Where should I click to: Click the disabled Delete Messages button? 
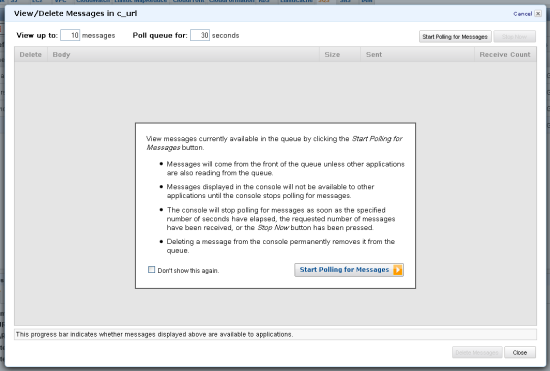coord(477,352)
